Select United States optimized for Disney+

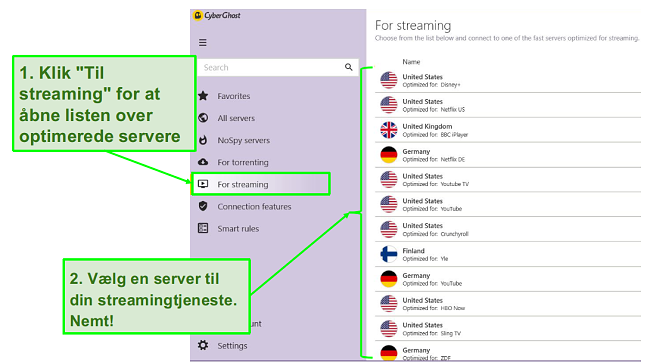click(x=508, y=80)
